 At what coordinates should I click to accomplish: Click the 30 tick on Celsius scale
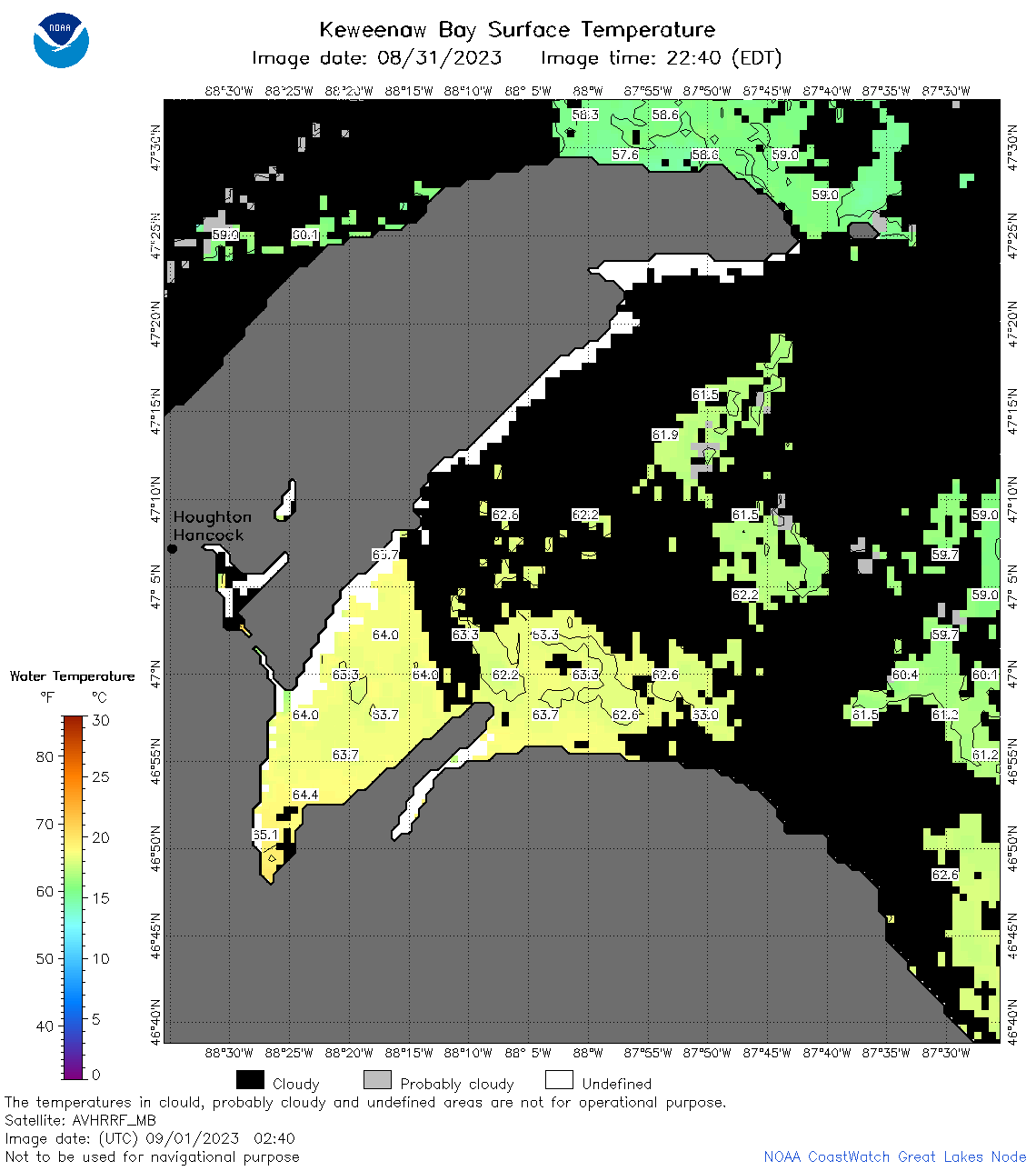[101, 721]
